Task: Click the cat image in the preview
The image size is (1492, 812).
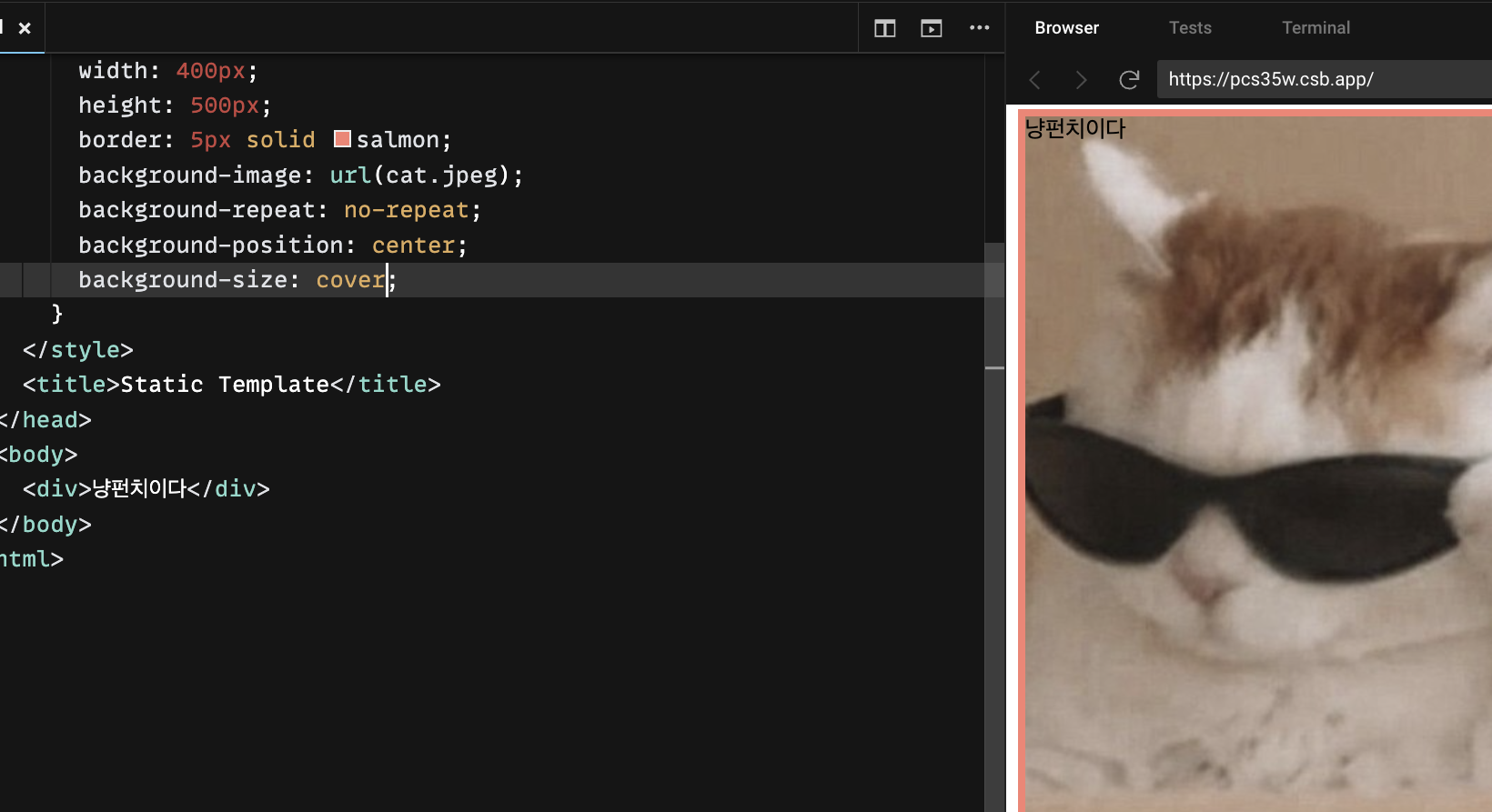Action: [x=1259, y=464]
